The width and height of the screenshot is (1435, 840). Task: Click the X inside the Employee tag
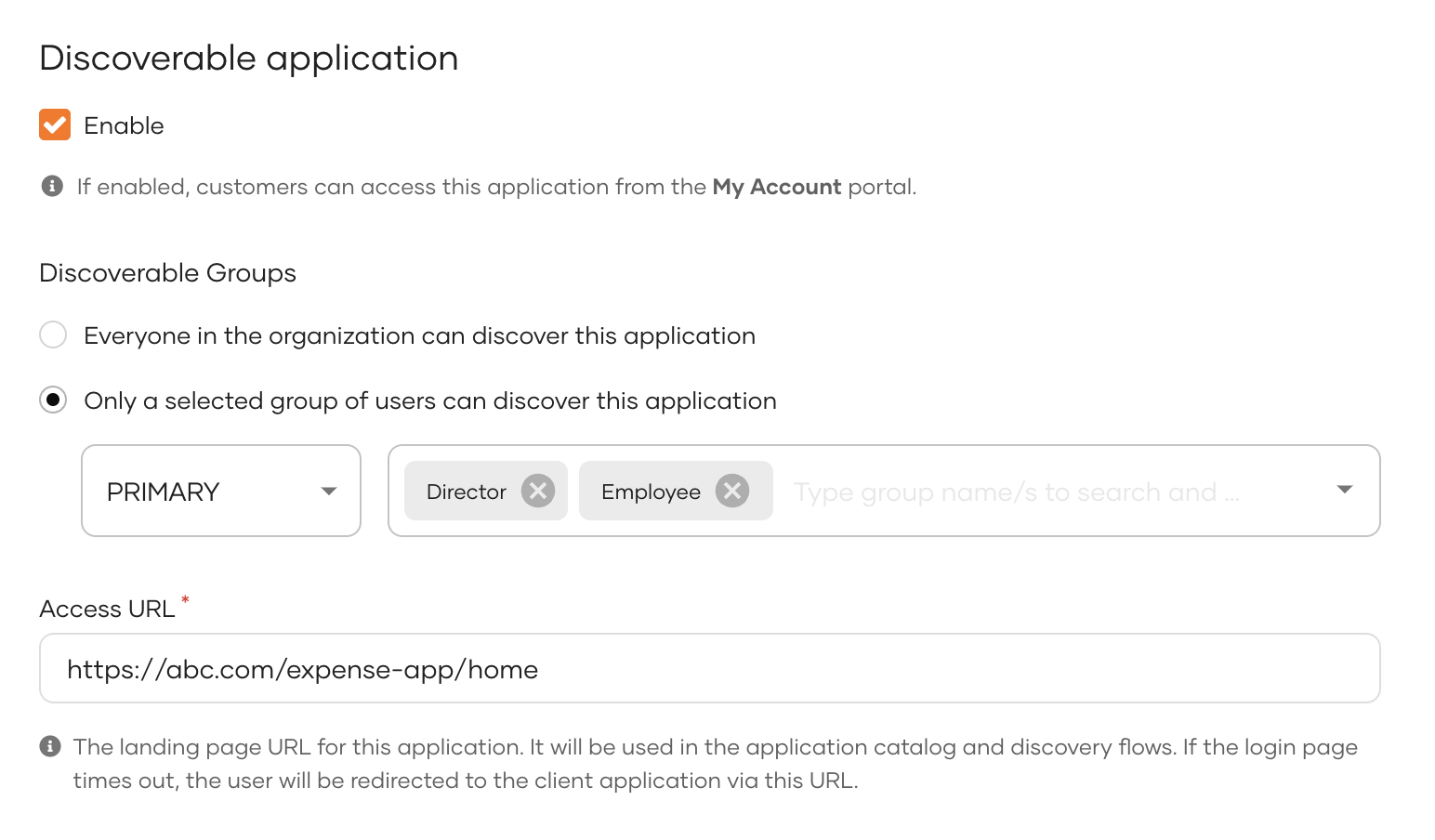(731, 491)
